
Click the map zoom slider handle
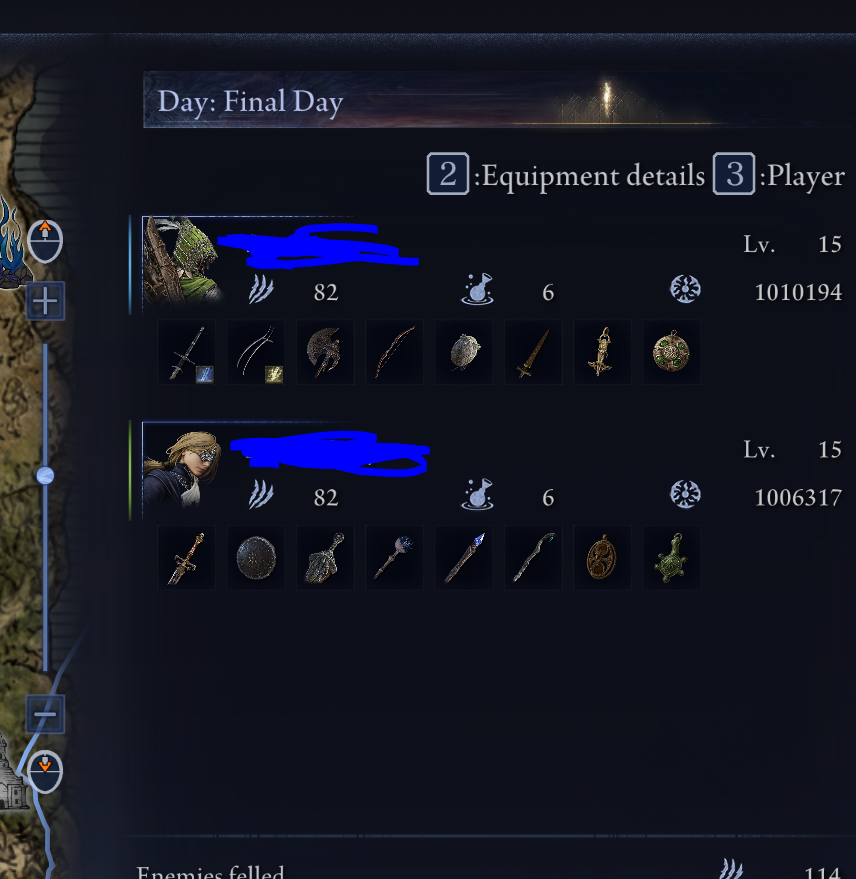pyautogui.click(x=45, y=476)
